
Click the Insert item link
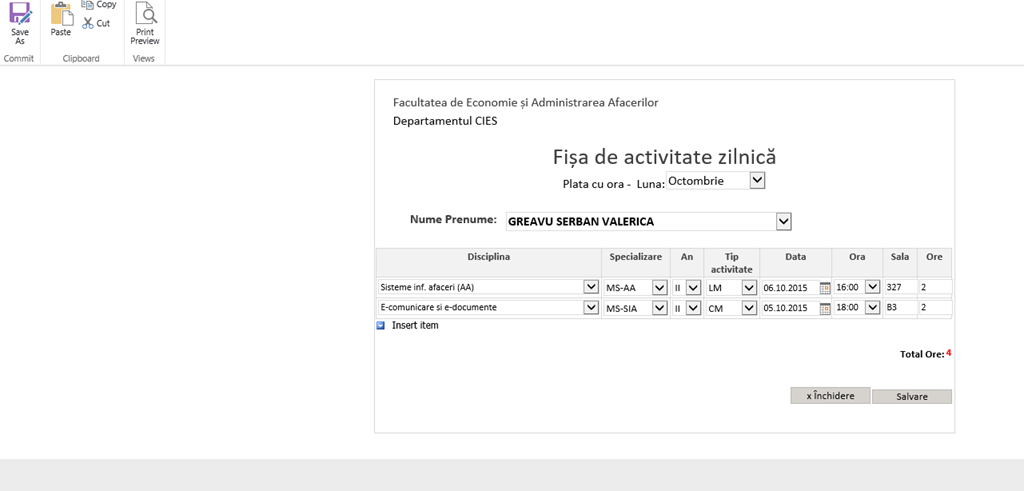click(415, 325)
